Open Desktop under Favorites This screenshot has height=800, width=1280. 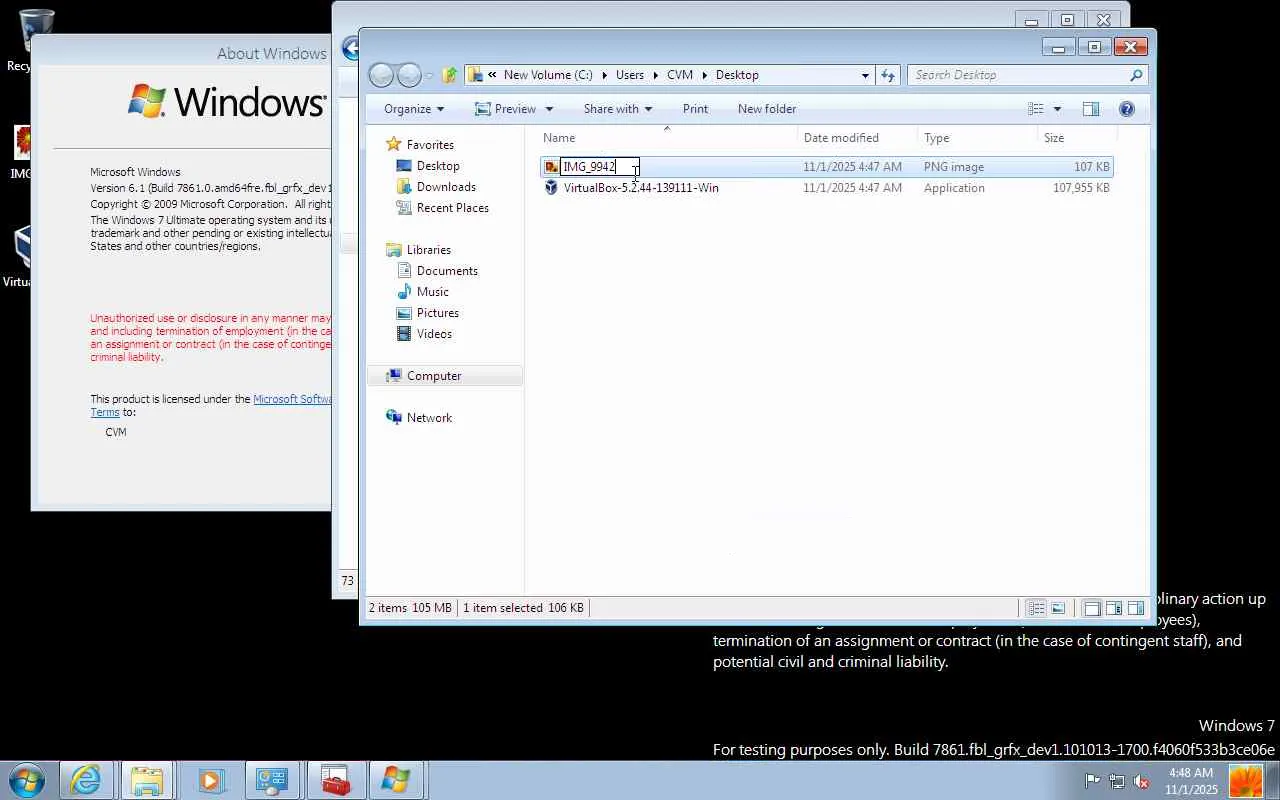(x=438, y=166)
